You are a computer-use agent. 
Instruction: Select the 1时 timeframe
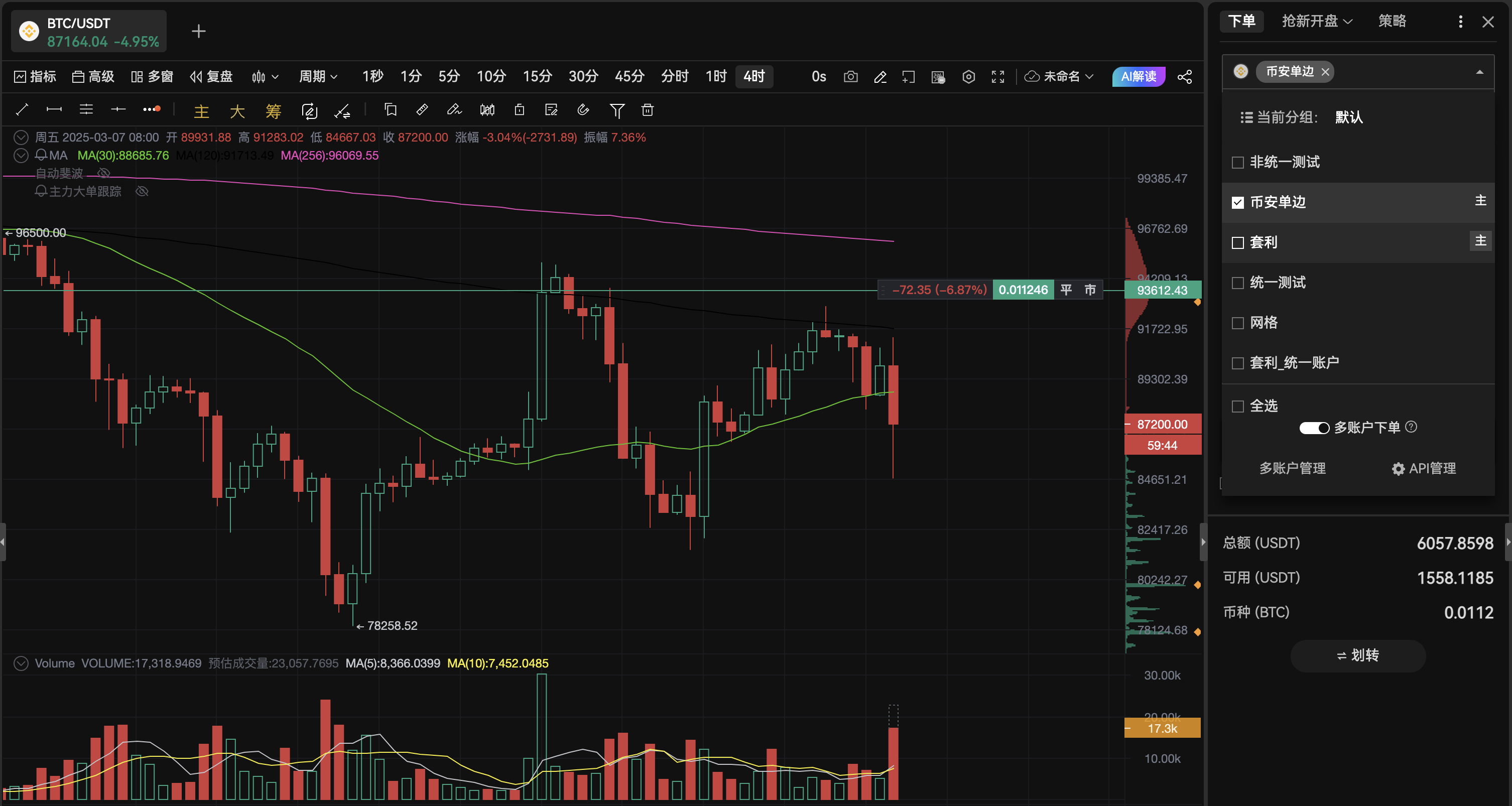point(715,77)
